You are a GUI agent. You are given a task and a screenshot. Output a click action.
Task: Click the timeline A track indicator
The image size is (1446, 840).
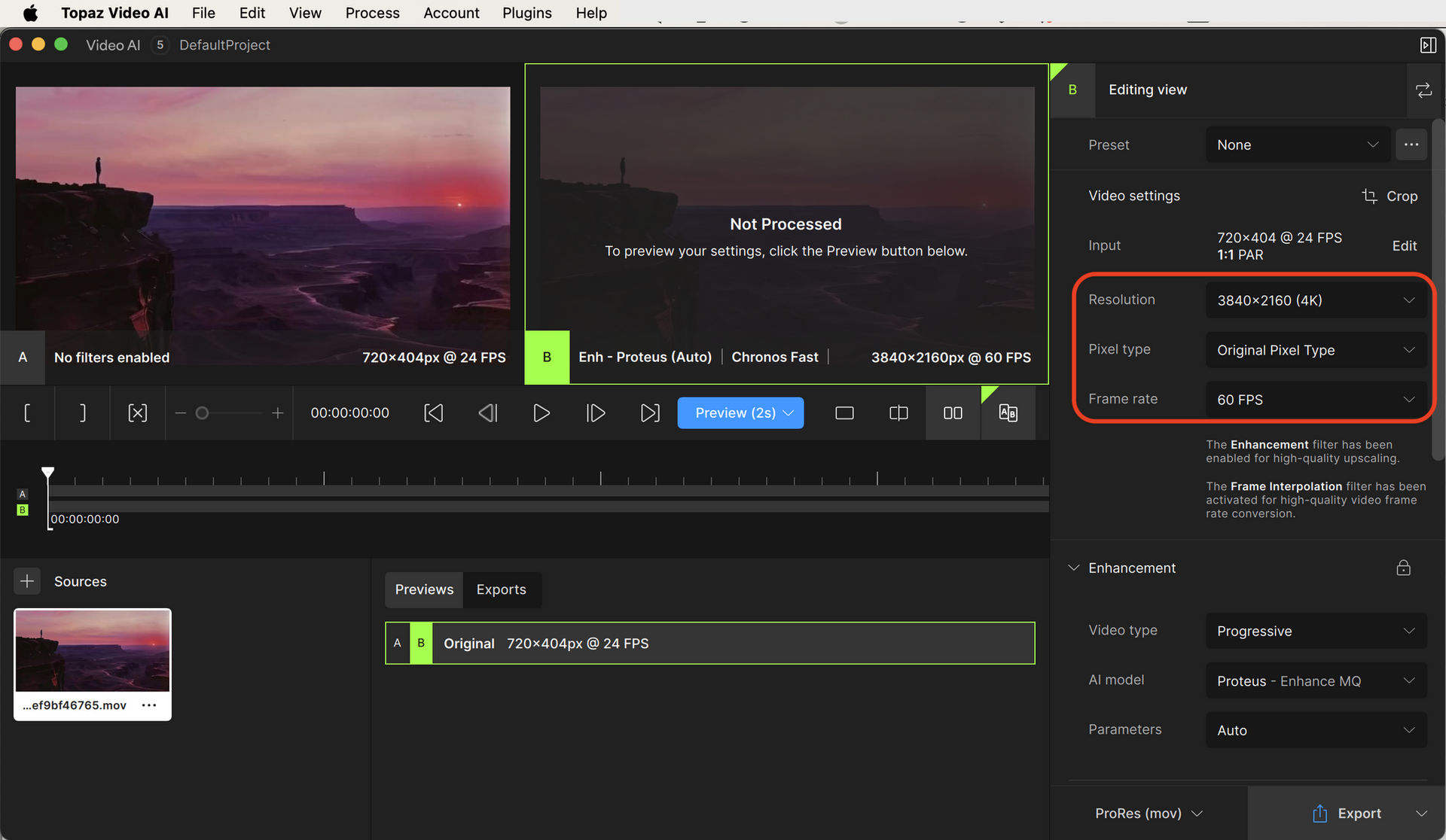[x=23, y=495]
